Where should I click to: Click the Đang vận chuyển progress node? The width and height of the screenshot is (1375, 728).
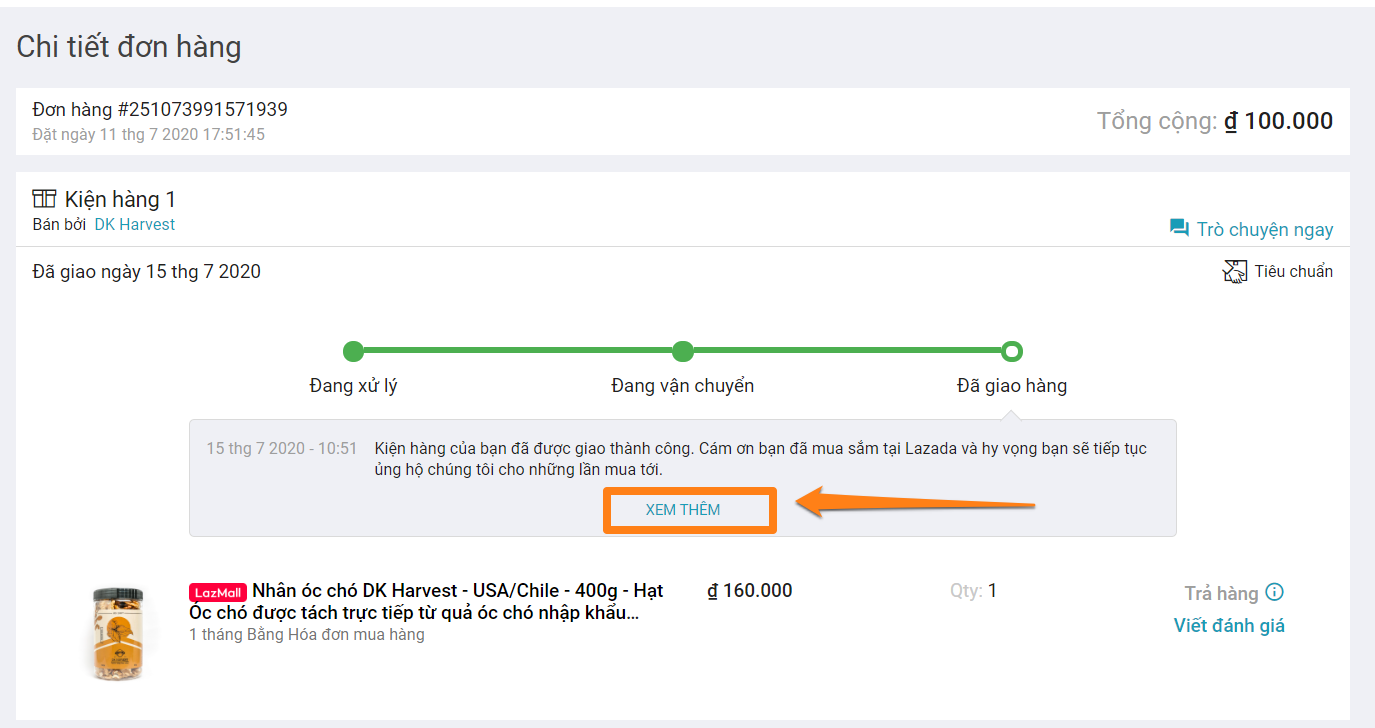(683, 351)
